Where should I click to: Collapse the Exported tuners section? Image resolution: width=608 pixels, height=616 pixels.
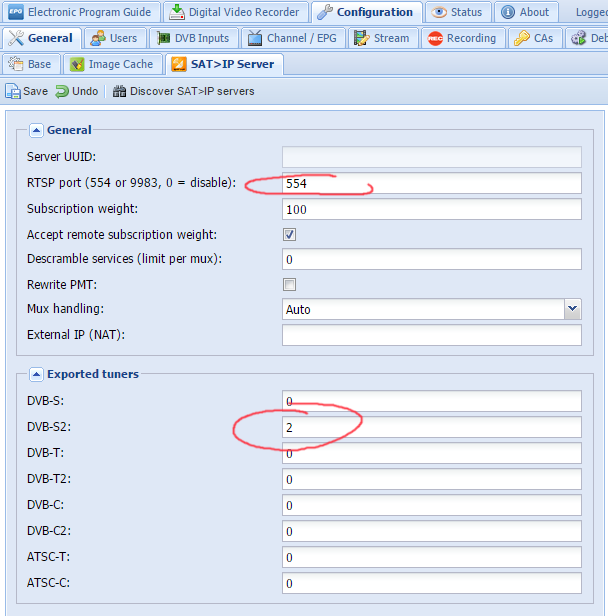tap(36, 375)
